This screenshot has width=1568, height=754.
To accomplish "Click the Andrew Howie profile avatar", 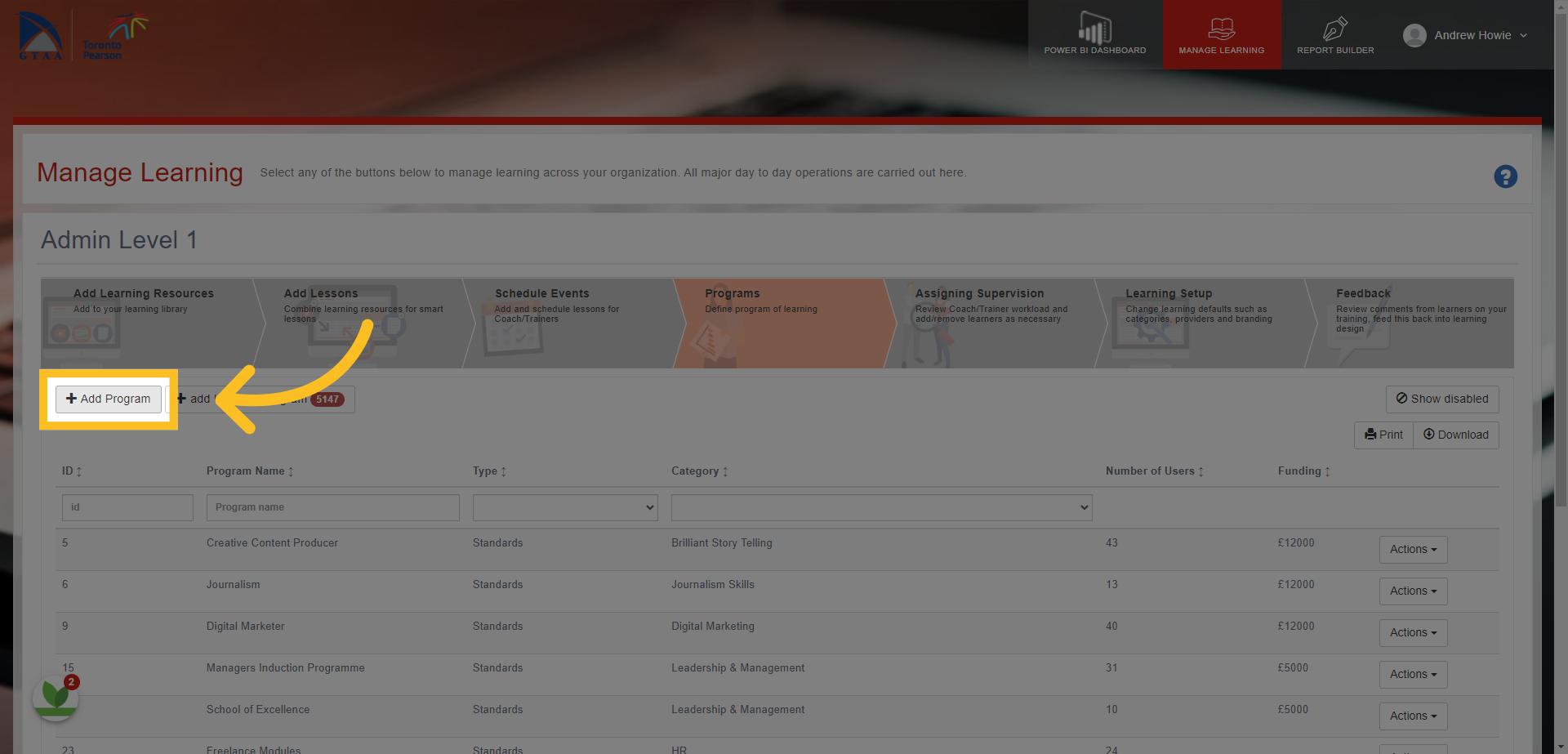I will click(1414, 35).
